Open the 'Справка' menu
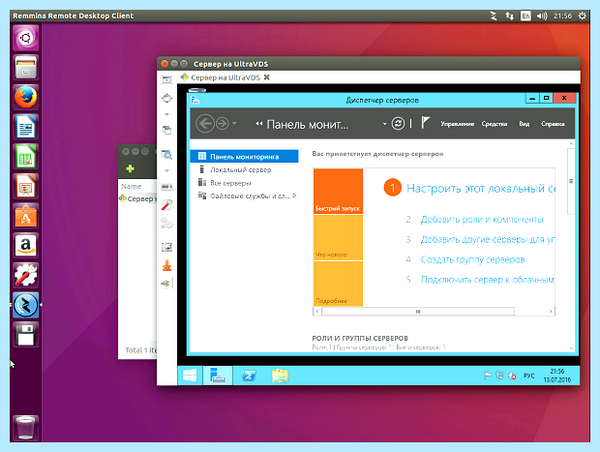600x452 pixels. [x=553, y=124]
